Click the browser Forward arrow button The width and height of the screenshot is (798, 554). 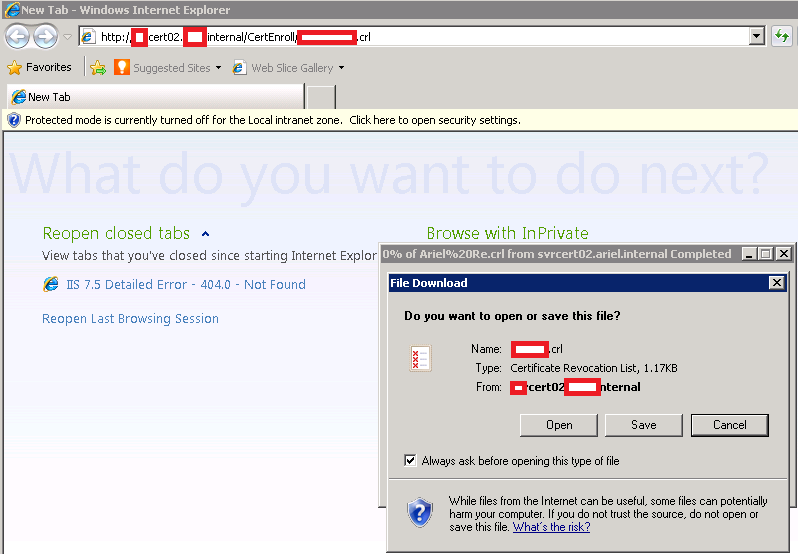pyautogui.click(x=45, y=37)
